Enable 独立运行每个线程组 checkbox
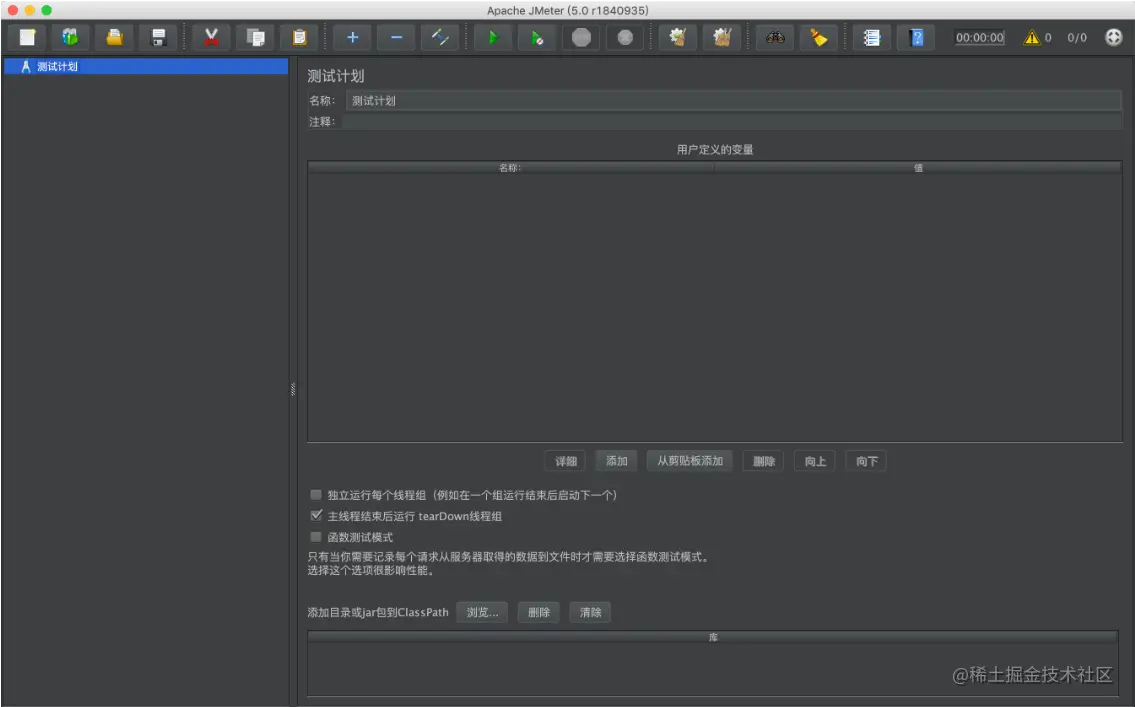Image resolution: width=1135 pixels, height=707 pixels. [316, 495]
